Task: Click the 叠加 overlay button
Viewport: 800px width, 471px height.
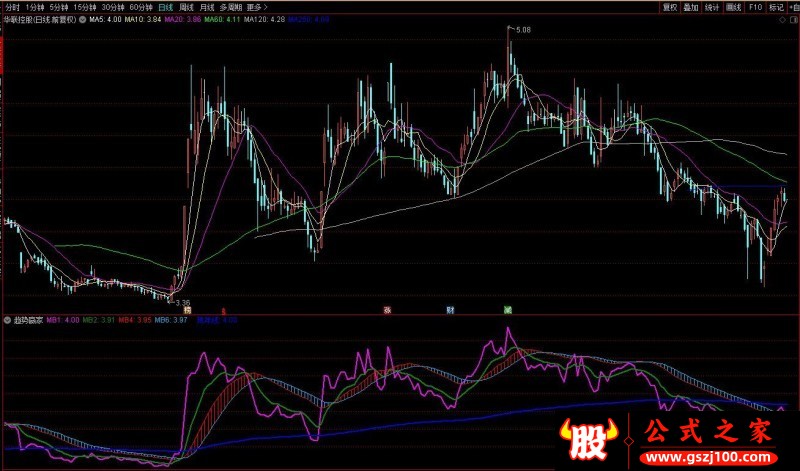Action: (691, 6)
